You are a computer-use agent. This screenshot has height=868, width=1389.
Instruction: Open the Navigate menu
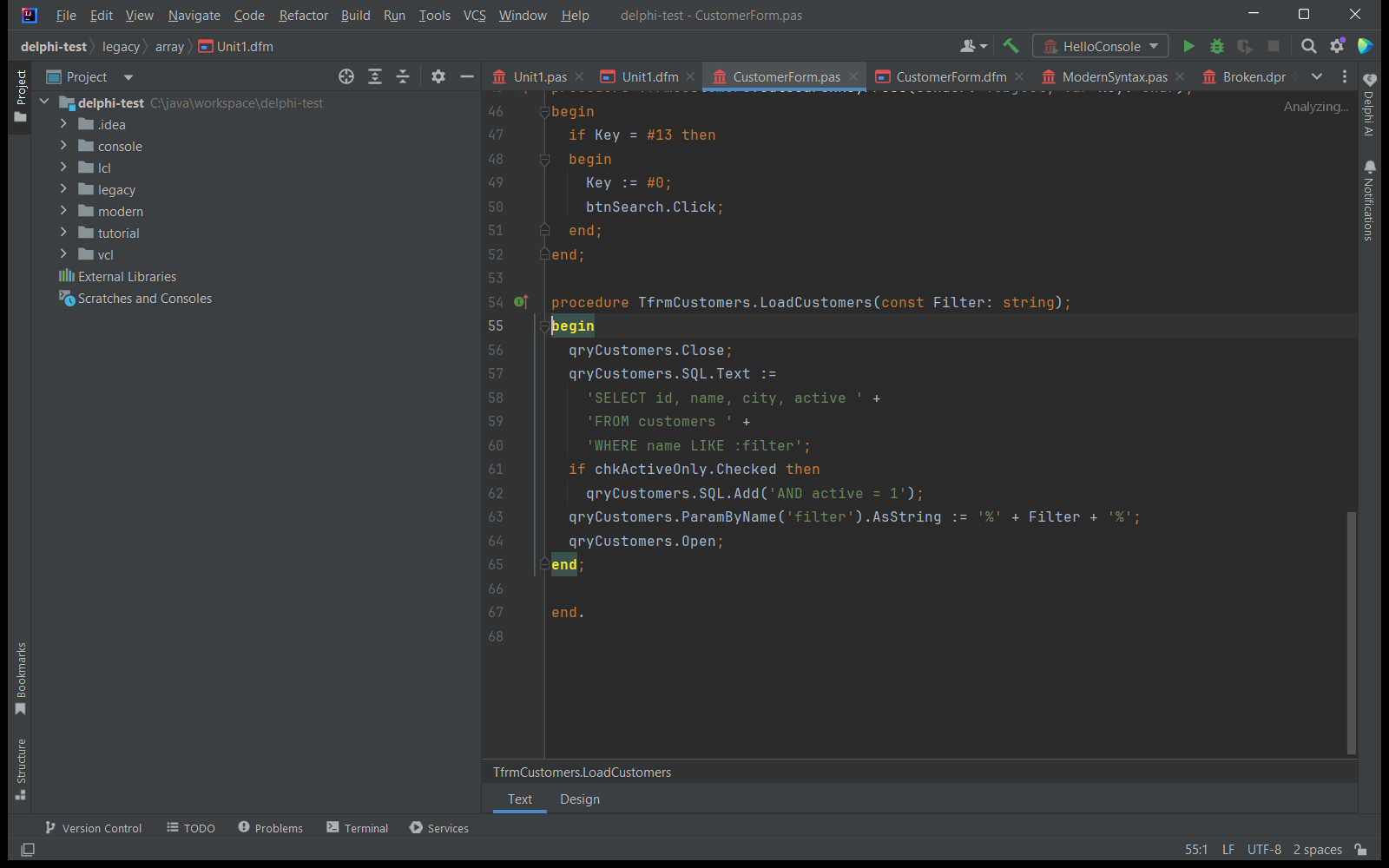194,15
